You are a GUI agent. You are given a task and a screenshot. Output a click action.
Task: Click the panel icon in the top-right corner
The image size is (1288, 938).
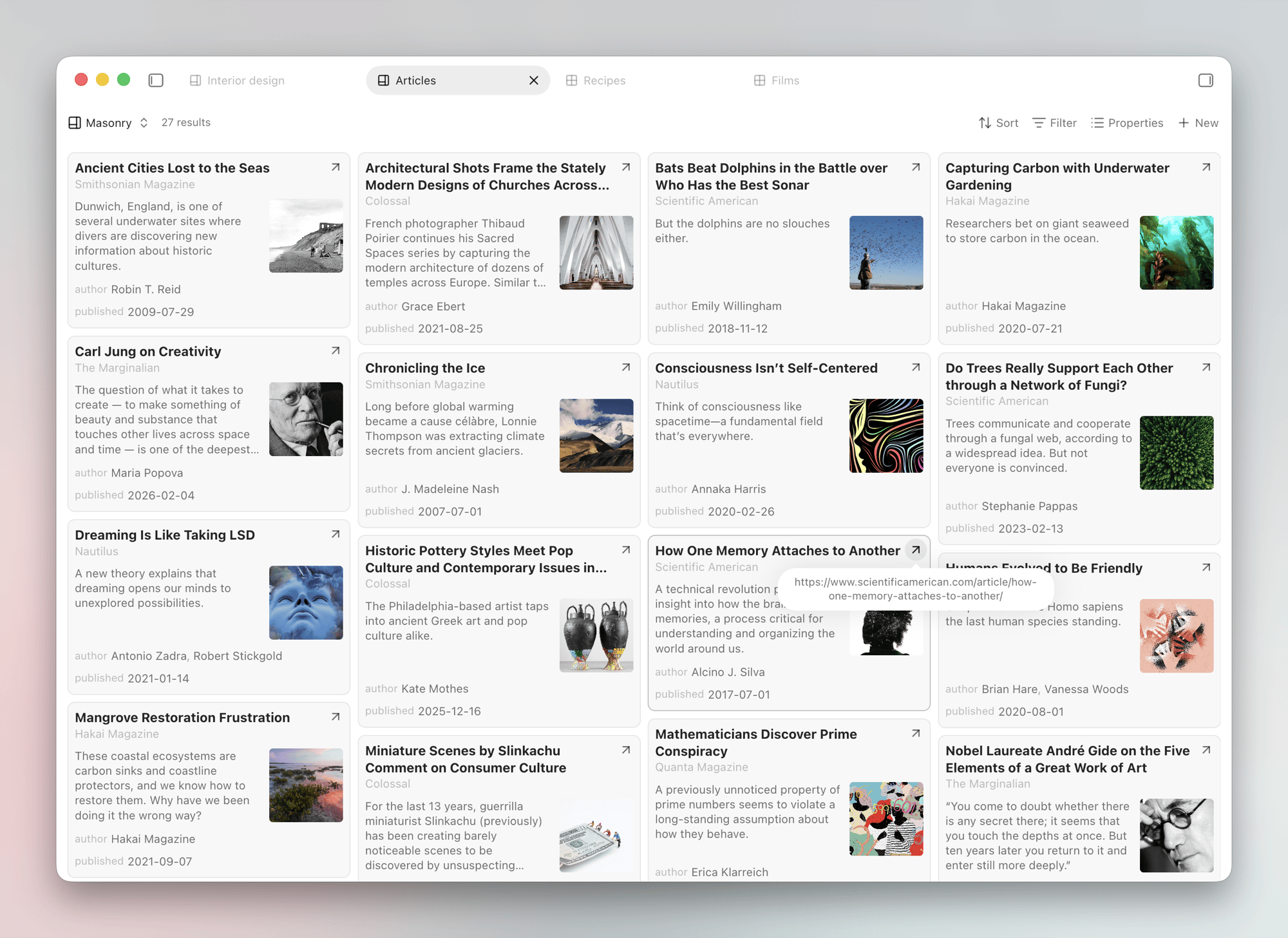1205,80
